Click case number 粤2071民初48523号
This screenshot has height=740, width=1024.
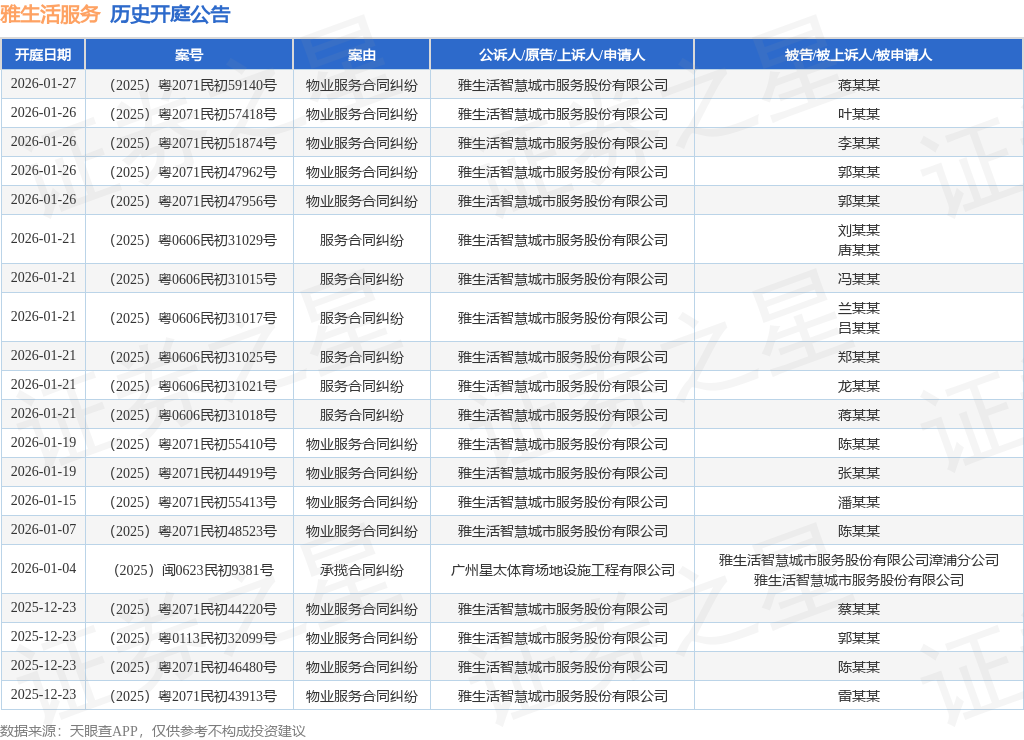coord(193,531)
